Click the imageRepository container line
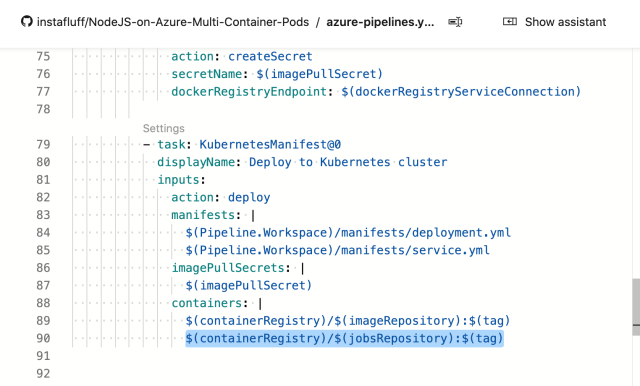 pyautogui.click(x=348, y=321)
